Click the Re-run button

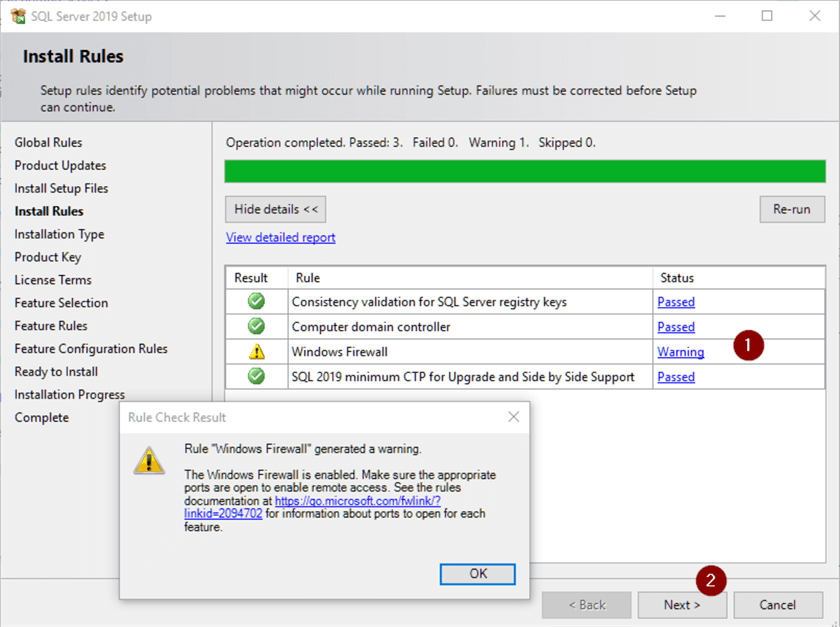[x=792, y=209]
